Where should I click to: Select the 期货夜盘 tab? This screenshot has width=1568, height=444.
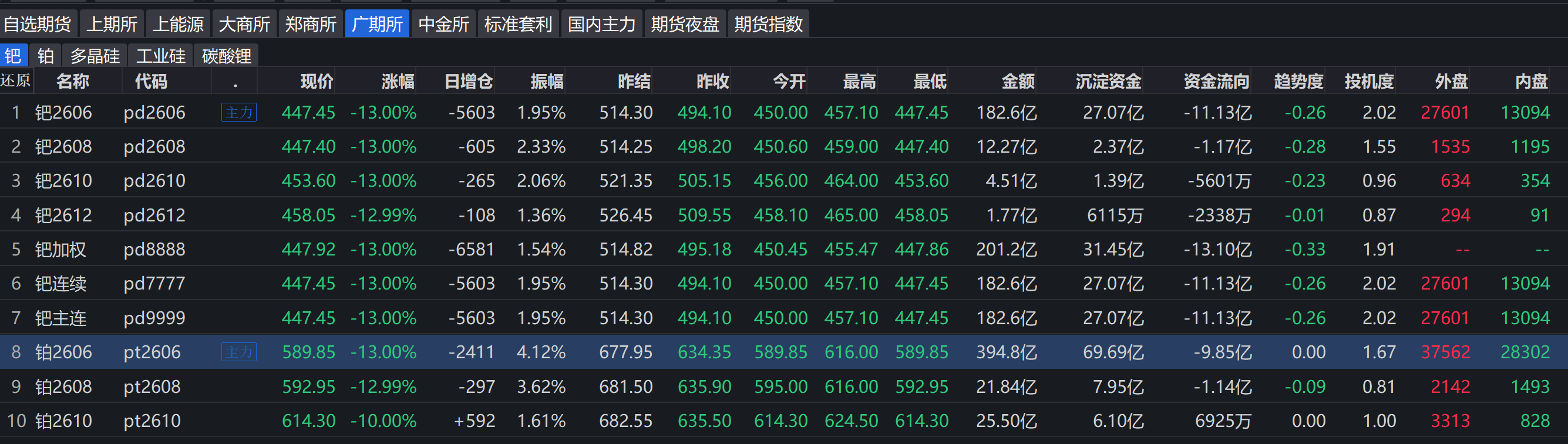(x=685, y=24)
